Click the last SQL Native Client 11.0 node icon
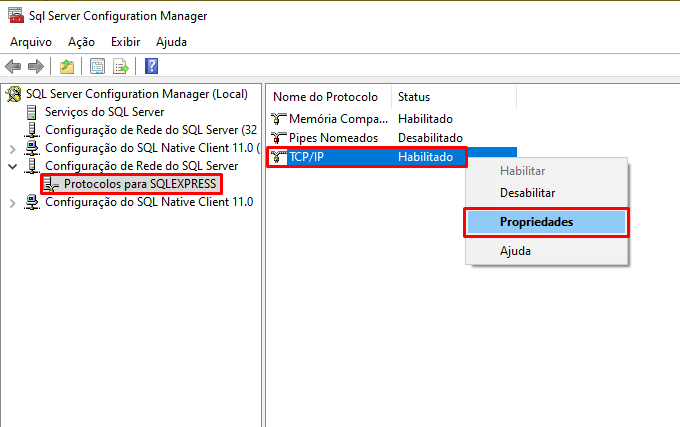The height and width of the screenshot is (427, 680). click(x=32, y=202)
